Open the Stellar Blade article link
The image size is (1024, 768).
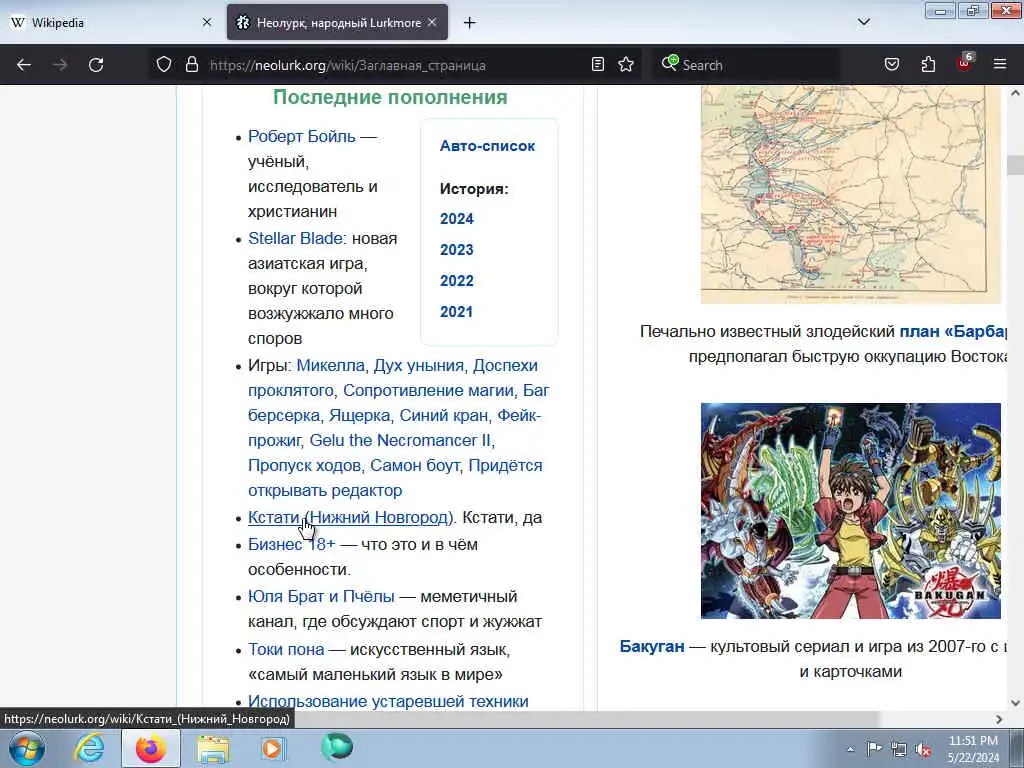pyautogui.click(x=295, y=238)
